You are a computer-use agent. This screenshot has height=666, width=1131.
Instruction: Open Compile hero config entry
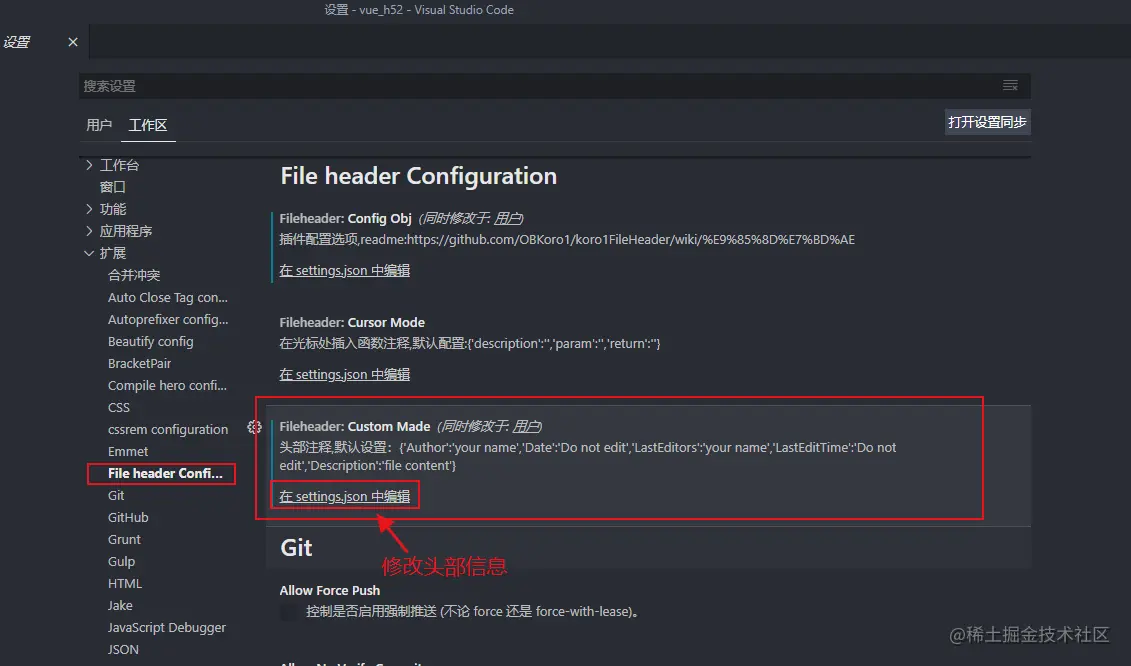(x=167, y=385)
